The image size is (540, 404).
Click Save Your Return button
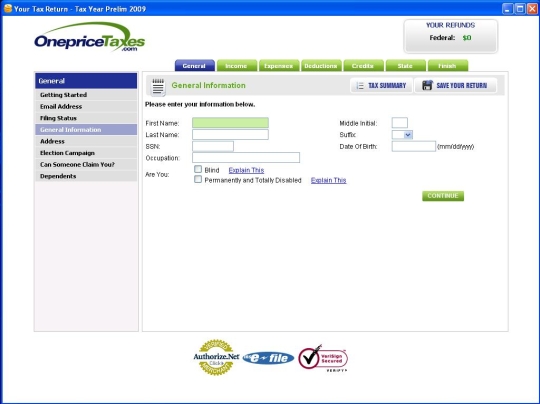click(456, 86)
